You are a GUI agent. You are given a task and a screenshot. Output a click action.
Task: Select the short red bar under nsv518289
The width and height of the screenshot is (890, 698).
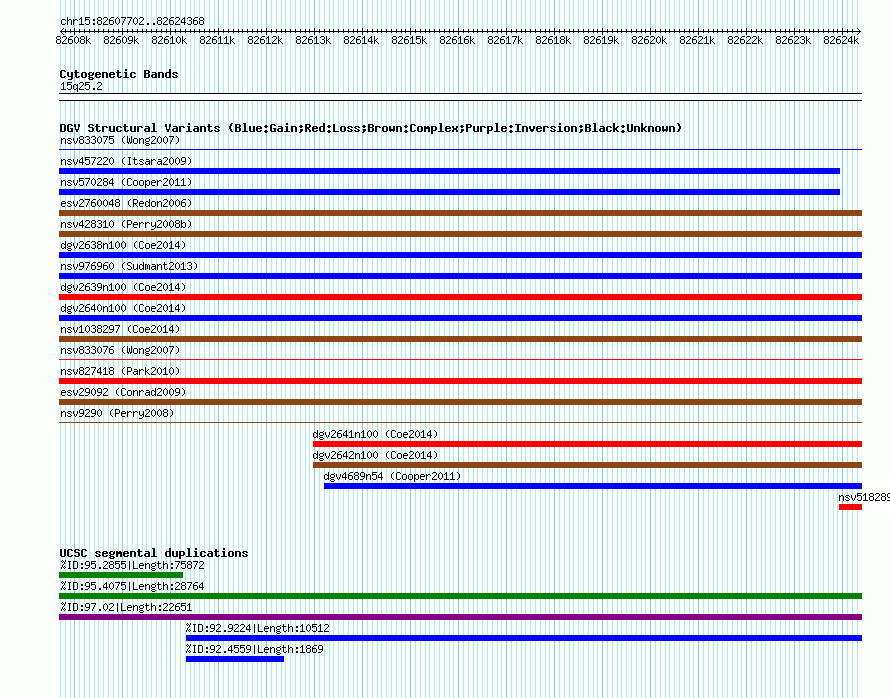click(x=850, y=507)
